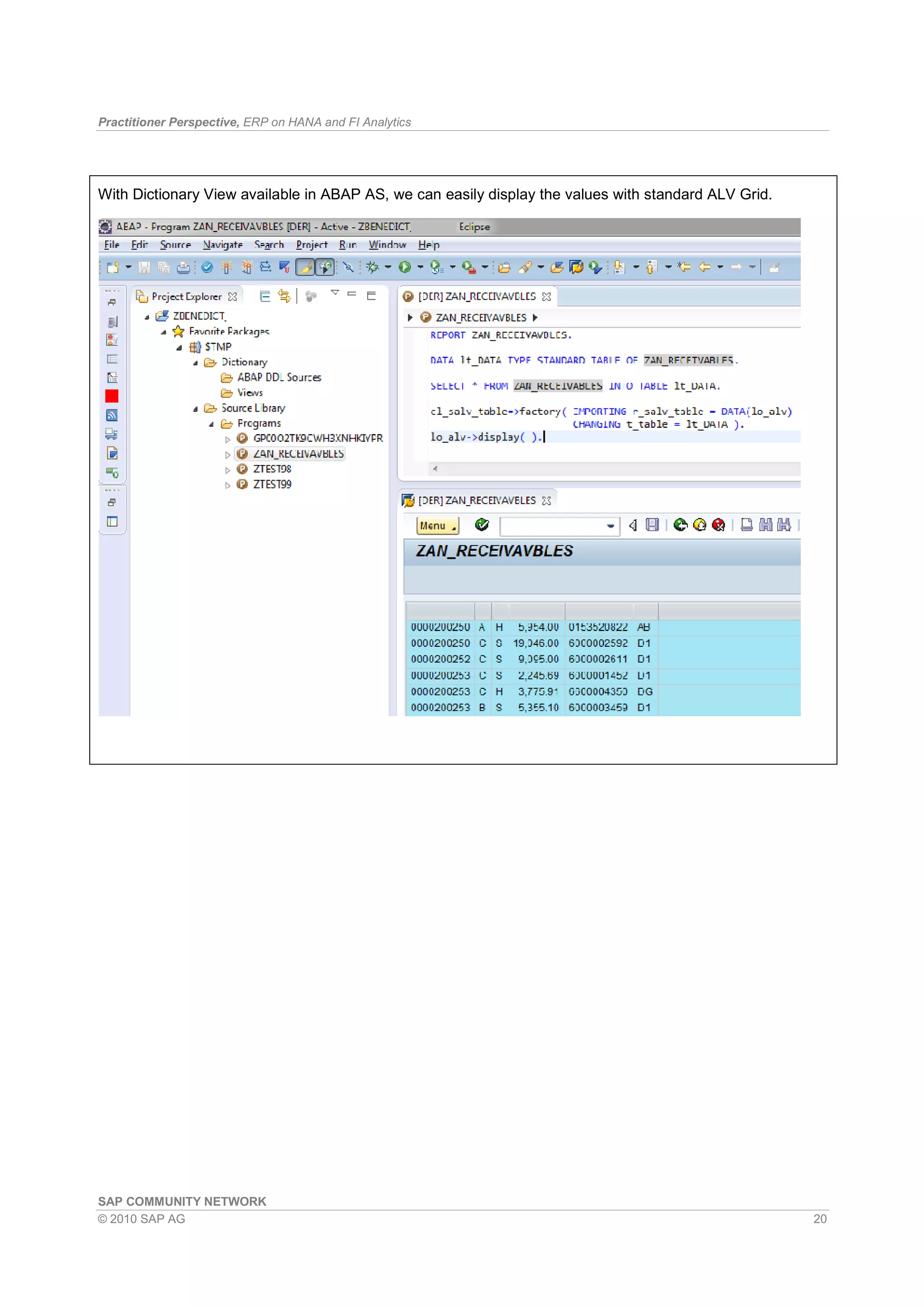Select ALV cell 19,046.00
Image resolution: width=924 pixels, height=1308 pixels.
pyautogui.click(x=536, y=644)
